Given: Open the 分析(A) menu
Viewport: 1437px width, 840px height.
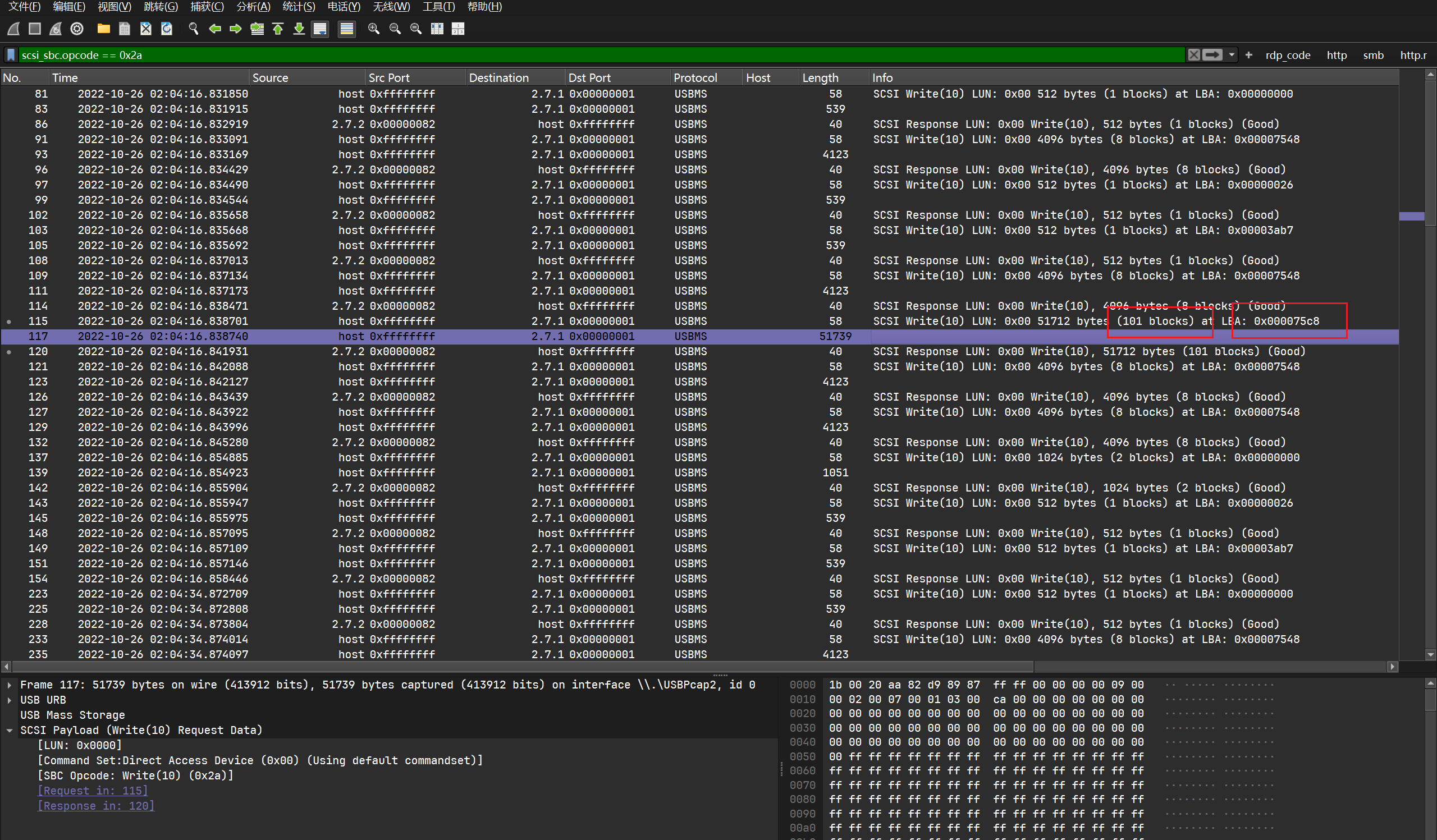Looking at the screenshot, I should [x=253, y=7].
